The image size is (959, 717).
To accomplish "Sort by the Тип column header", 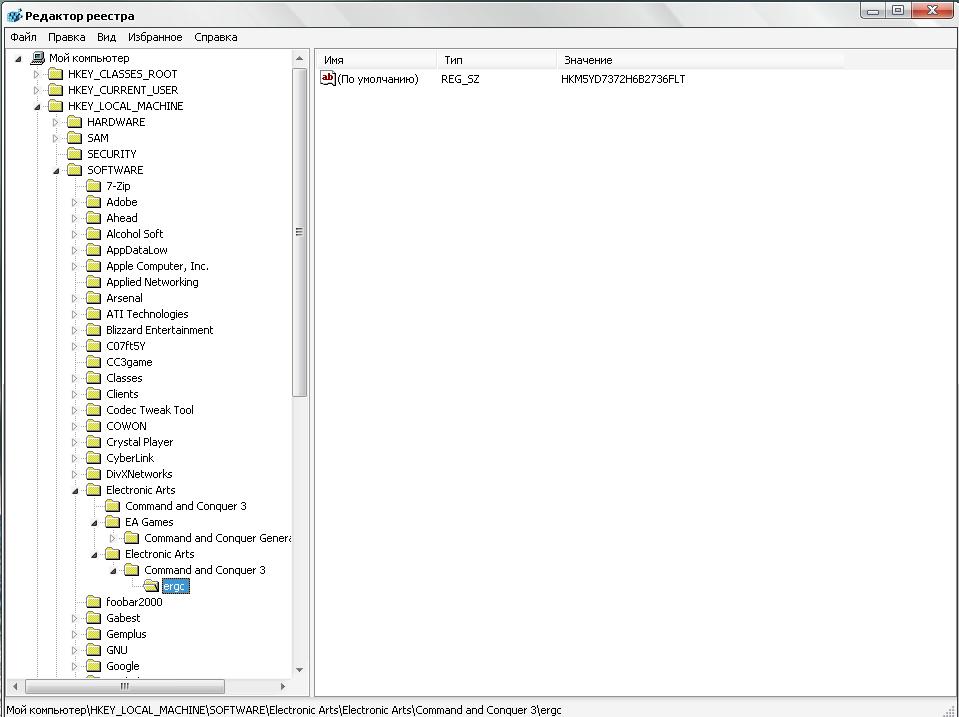I will click(496, 60).
